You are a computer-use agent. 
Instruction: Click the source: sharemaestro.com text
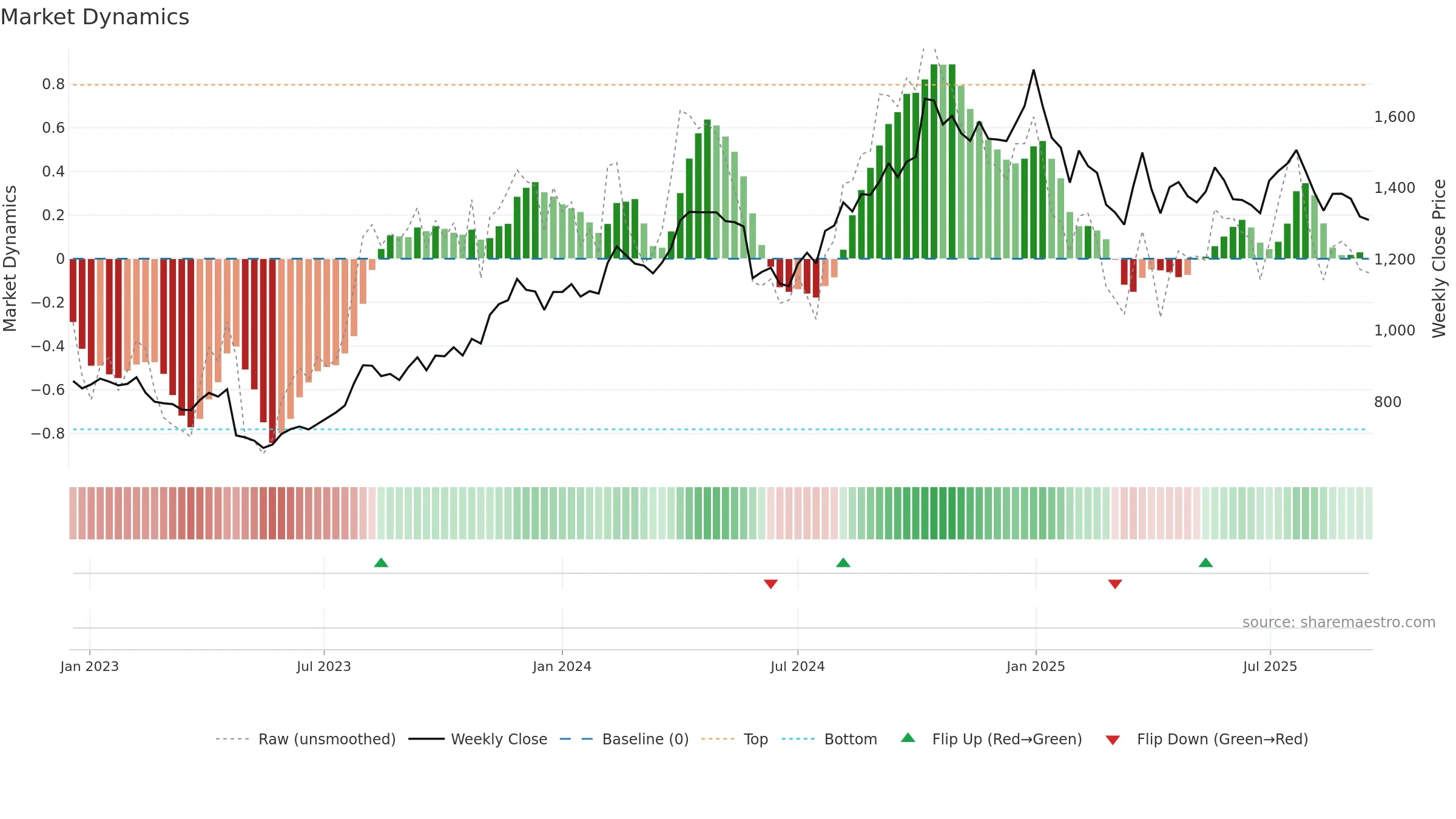coord(1339,622)
